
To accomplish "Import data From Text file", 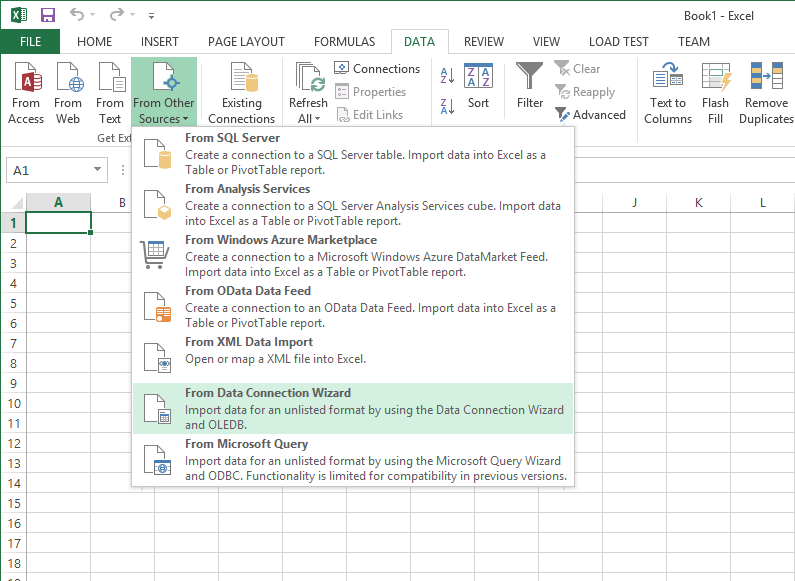I will pyautogui.click(x=110, y=93).
